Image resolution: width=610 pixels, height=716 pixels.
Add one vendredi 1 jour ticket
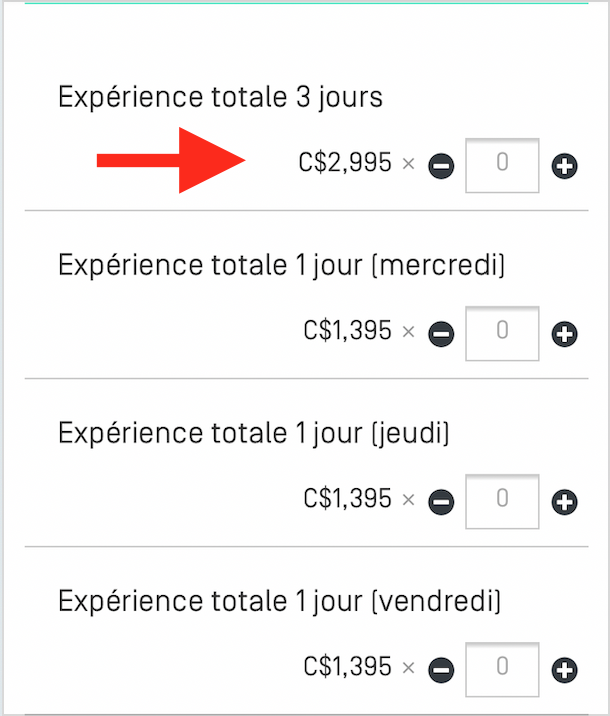[564, 670]
